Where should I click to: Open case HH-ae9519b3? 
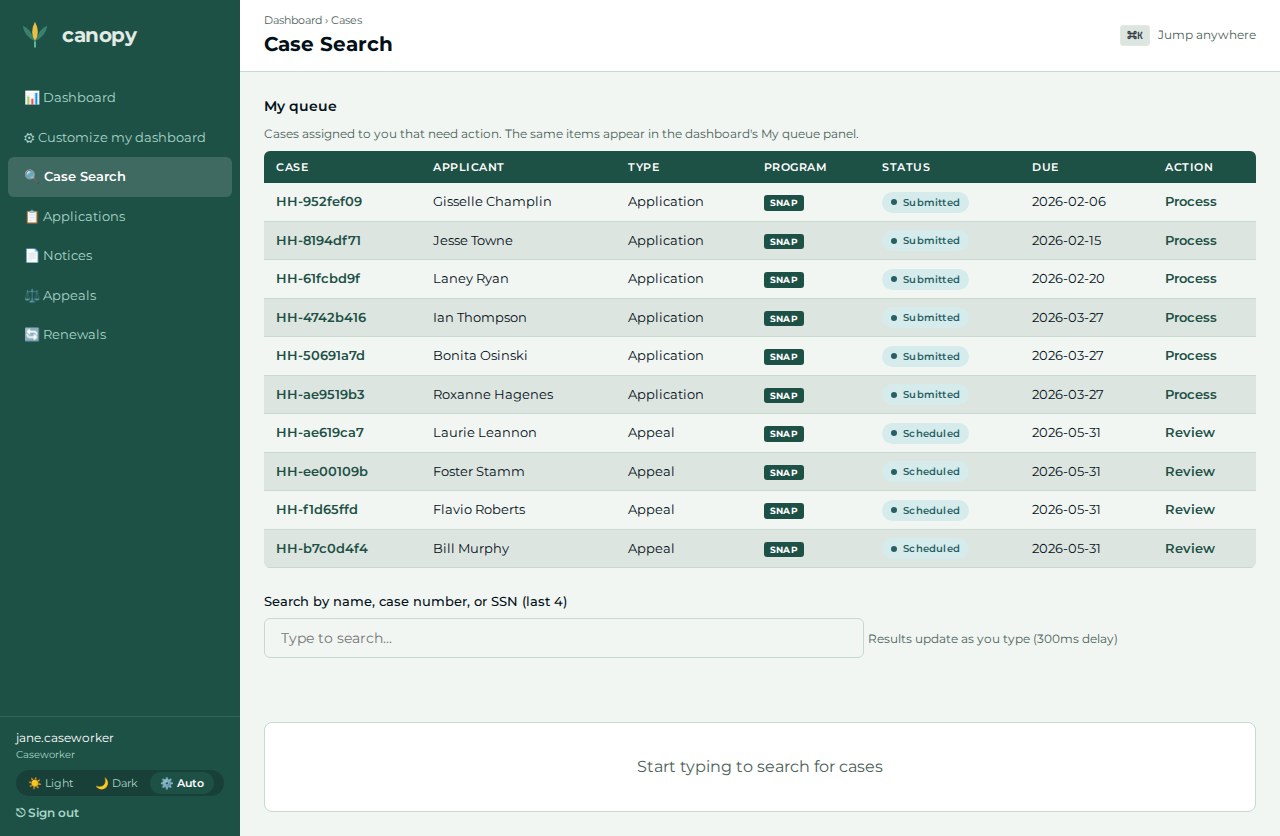tap(320, 395)
